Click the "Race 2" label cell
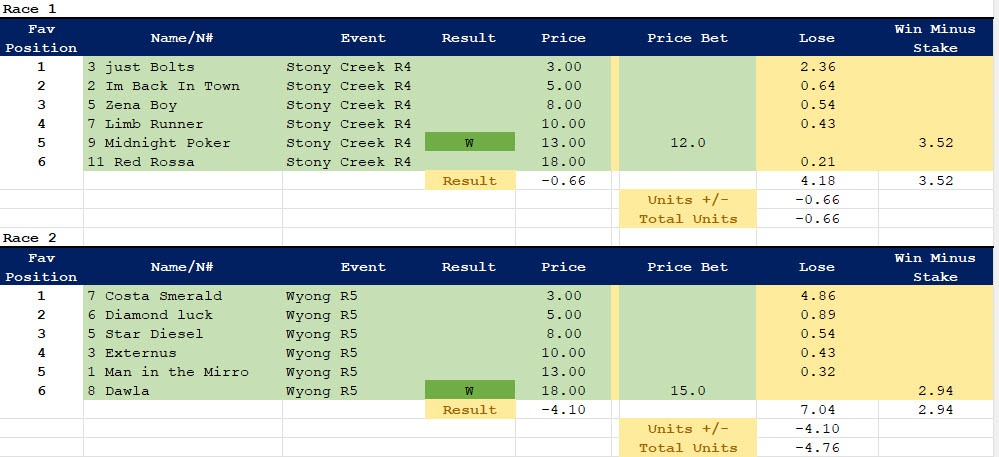The image size is (999, 457). tap(30, 238)
